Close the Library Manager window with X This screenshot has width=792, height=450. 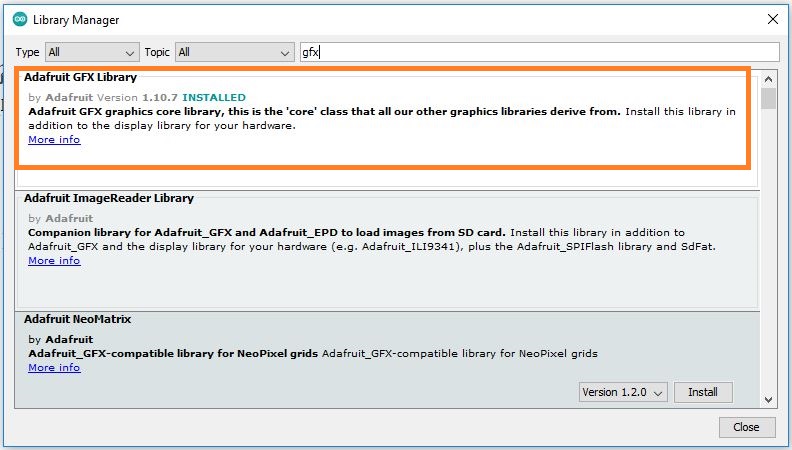(x=771, y=19)
